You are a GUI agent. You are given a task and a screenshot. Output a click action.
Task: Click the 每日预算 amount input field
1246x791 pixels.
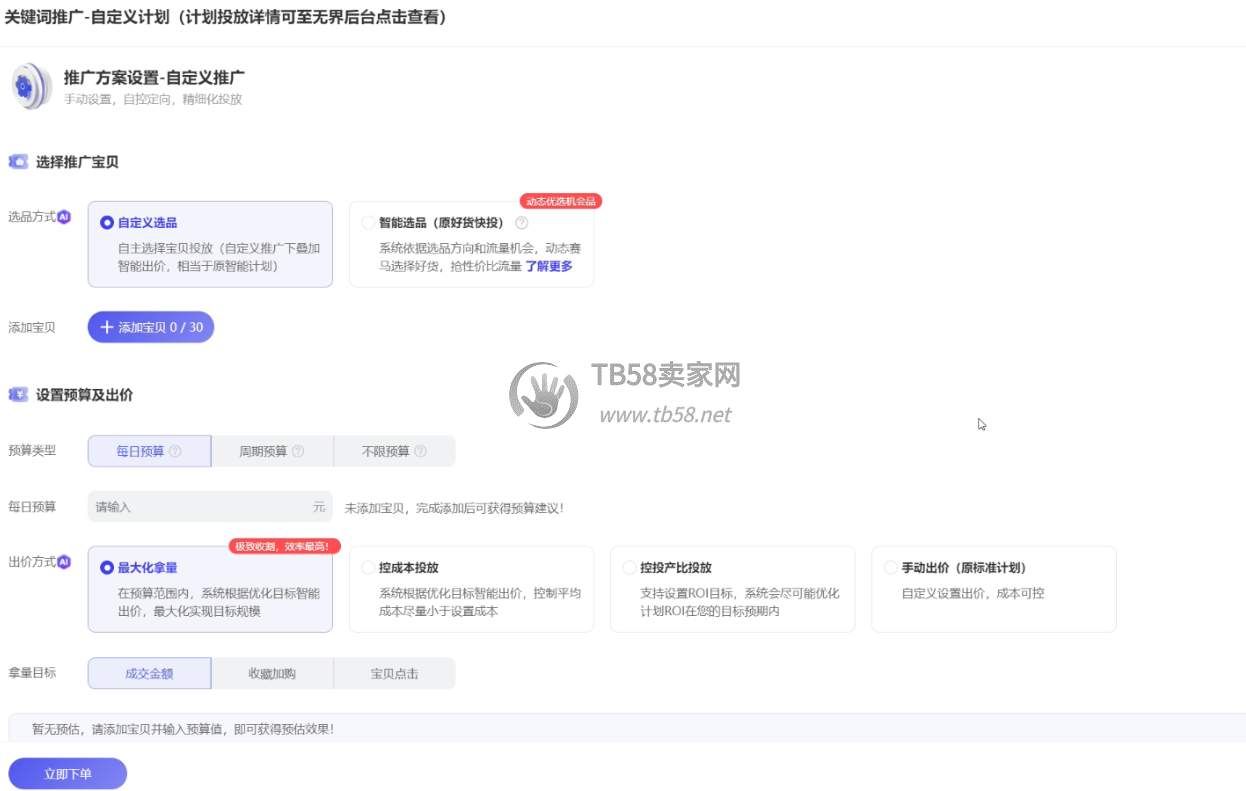pos(200,507)
